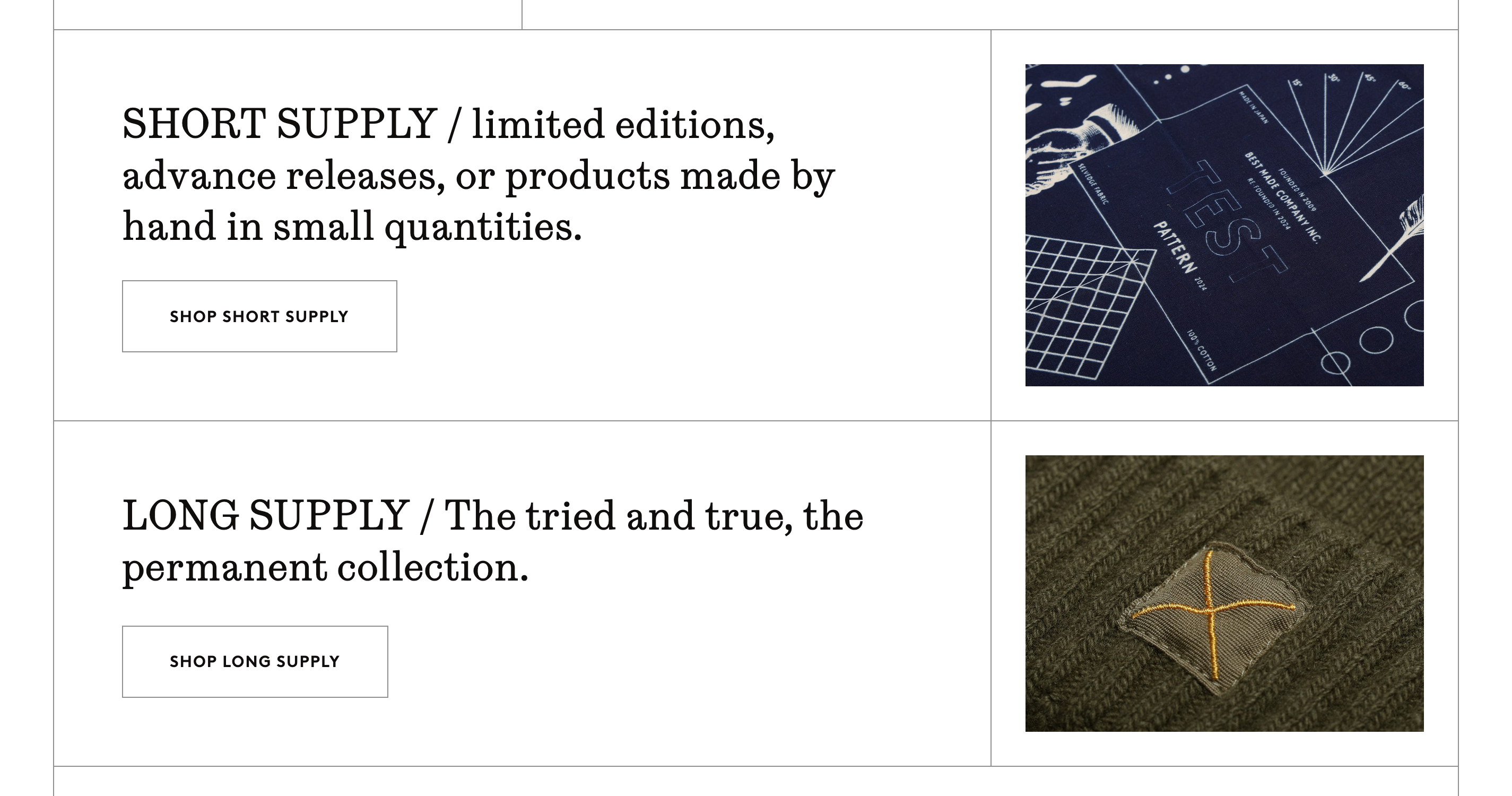The width and height of the screenshot is (1512, 796).
Task: Click the SHORT SUPPLY heading text
Action: 280,125
